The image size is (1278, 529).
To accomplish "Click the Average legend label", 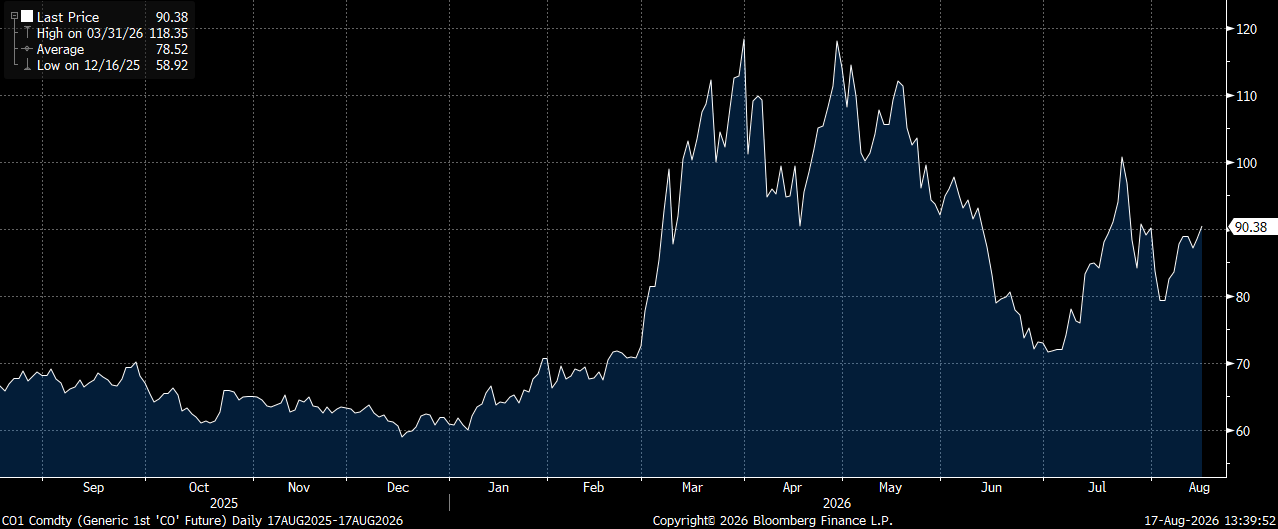I will point(61,49).
